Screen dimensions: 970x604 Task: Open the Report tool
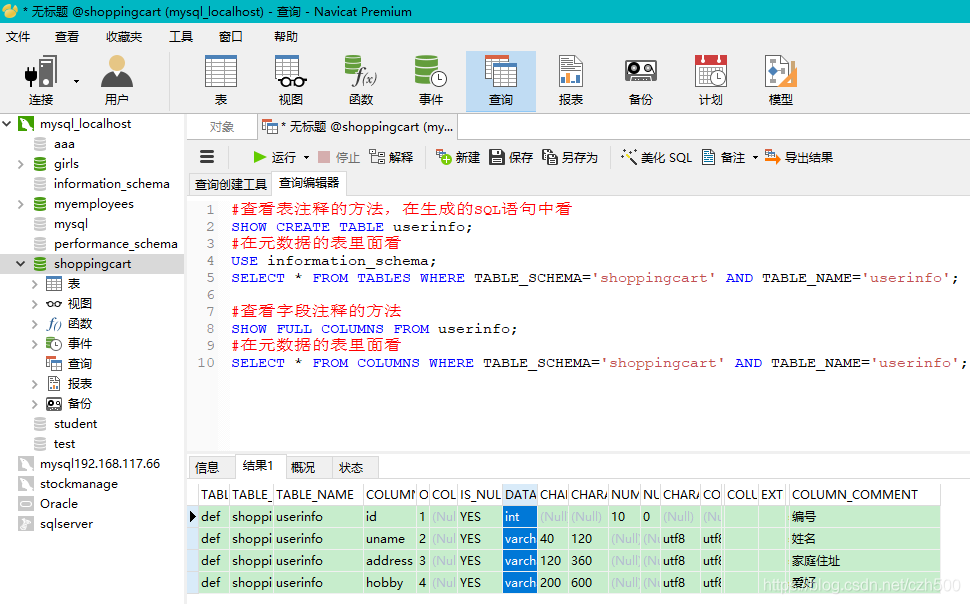click(x=570, y=80)
